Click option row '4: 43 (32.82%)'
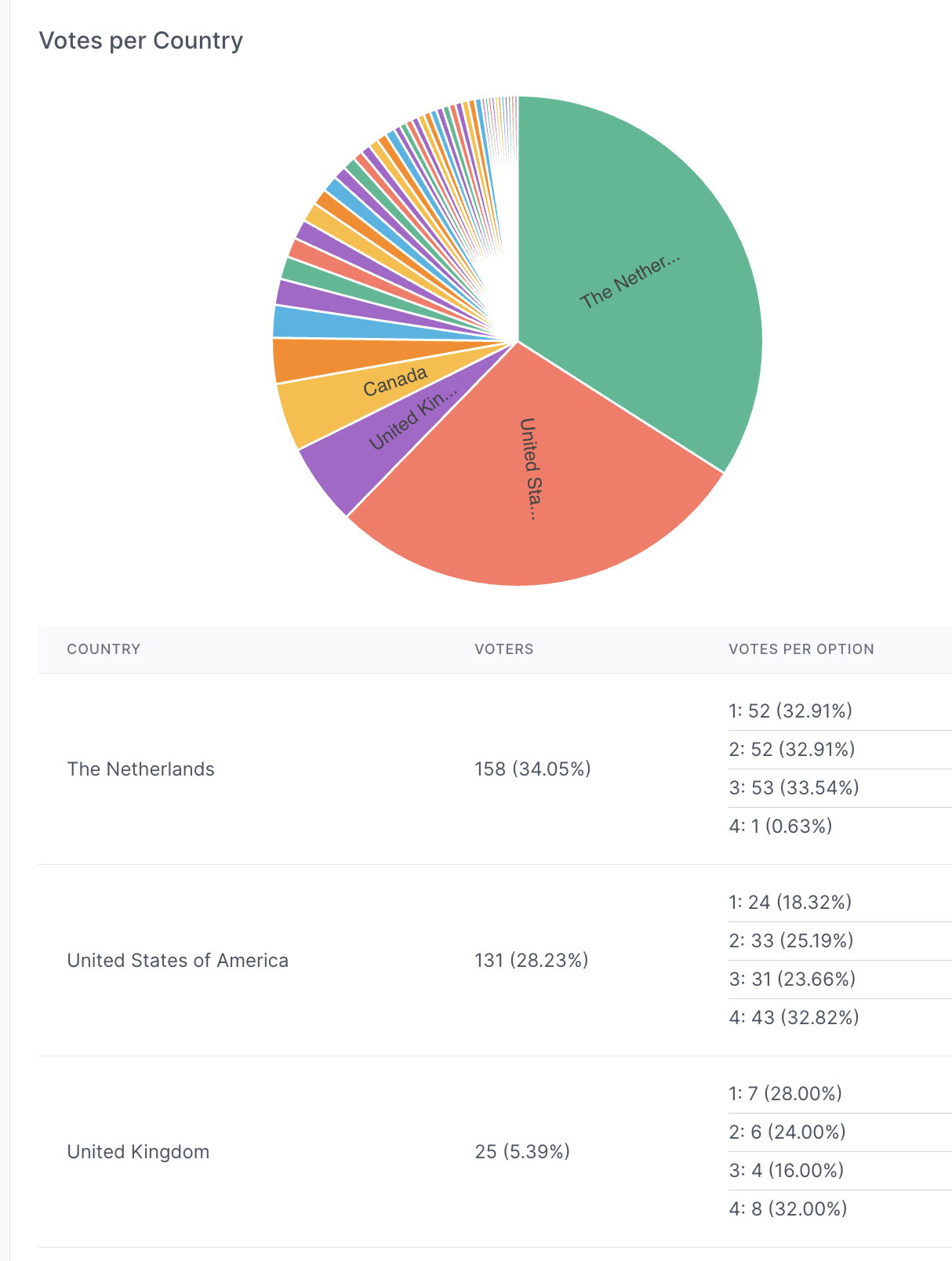Viewport: 952px width, 1261px height. click(x=840, y=1018)
